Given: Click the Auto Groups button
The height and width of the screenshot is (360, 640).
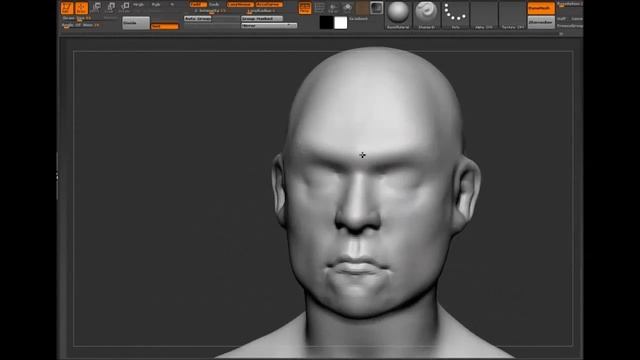Looking at the screenshot, I should pos(198,19).
